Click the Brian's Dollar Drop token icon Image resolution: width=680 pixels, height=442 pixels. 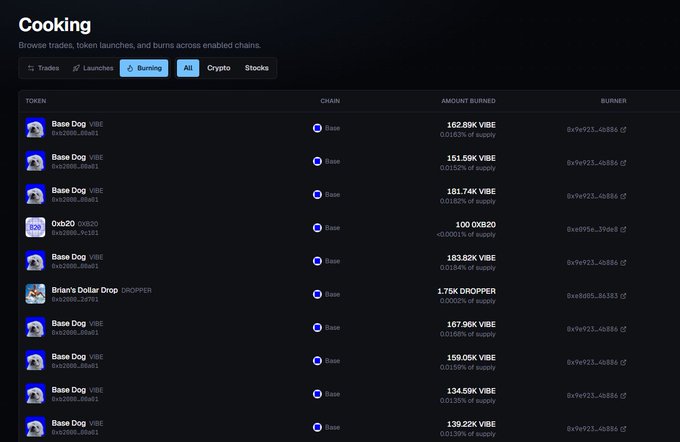[35, 294]
